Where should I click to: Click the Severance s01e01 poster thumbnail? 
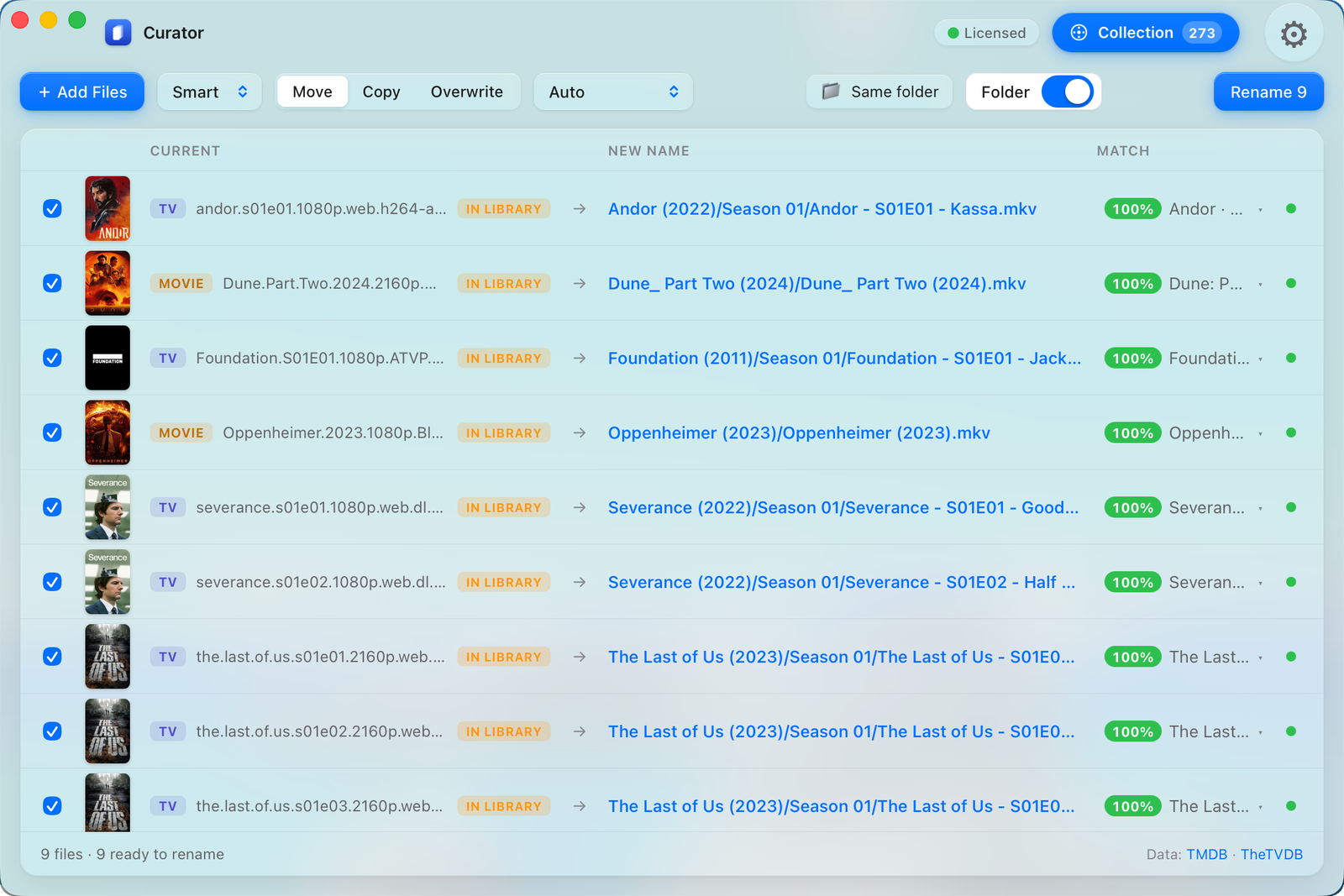tap(108, 507)
